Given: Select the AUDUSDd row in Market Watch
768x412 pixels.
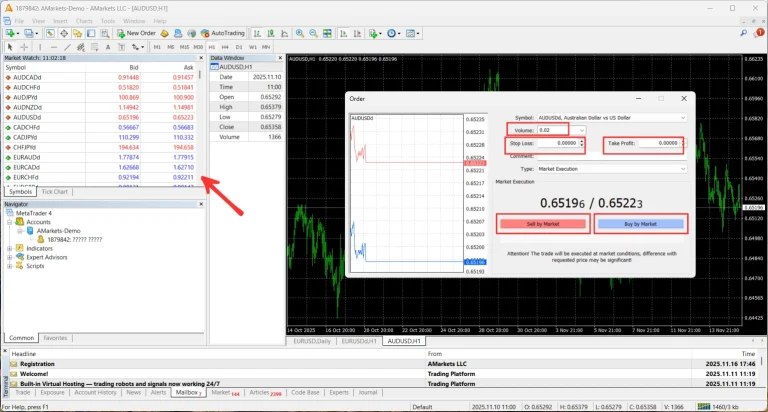Looking at the screenshot, I should 100,118.
